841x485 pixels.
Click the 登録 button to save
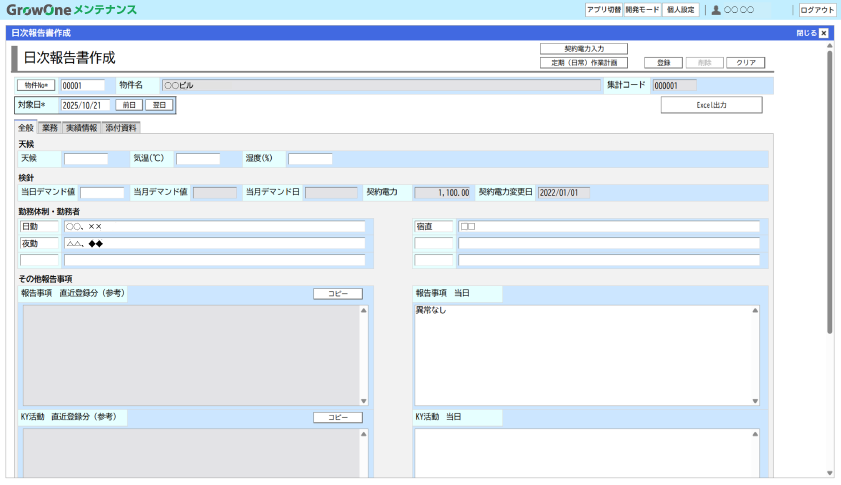coord(663,63)
